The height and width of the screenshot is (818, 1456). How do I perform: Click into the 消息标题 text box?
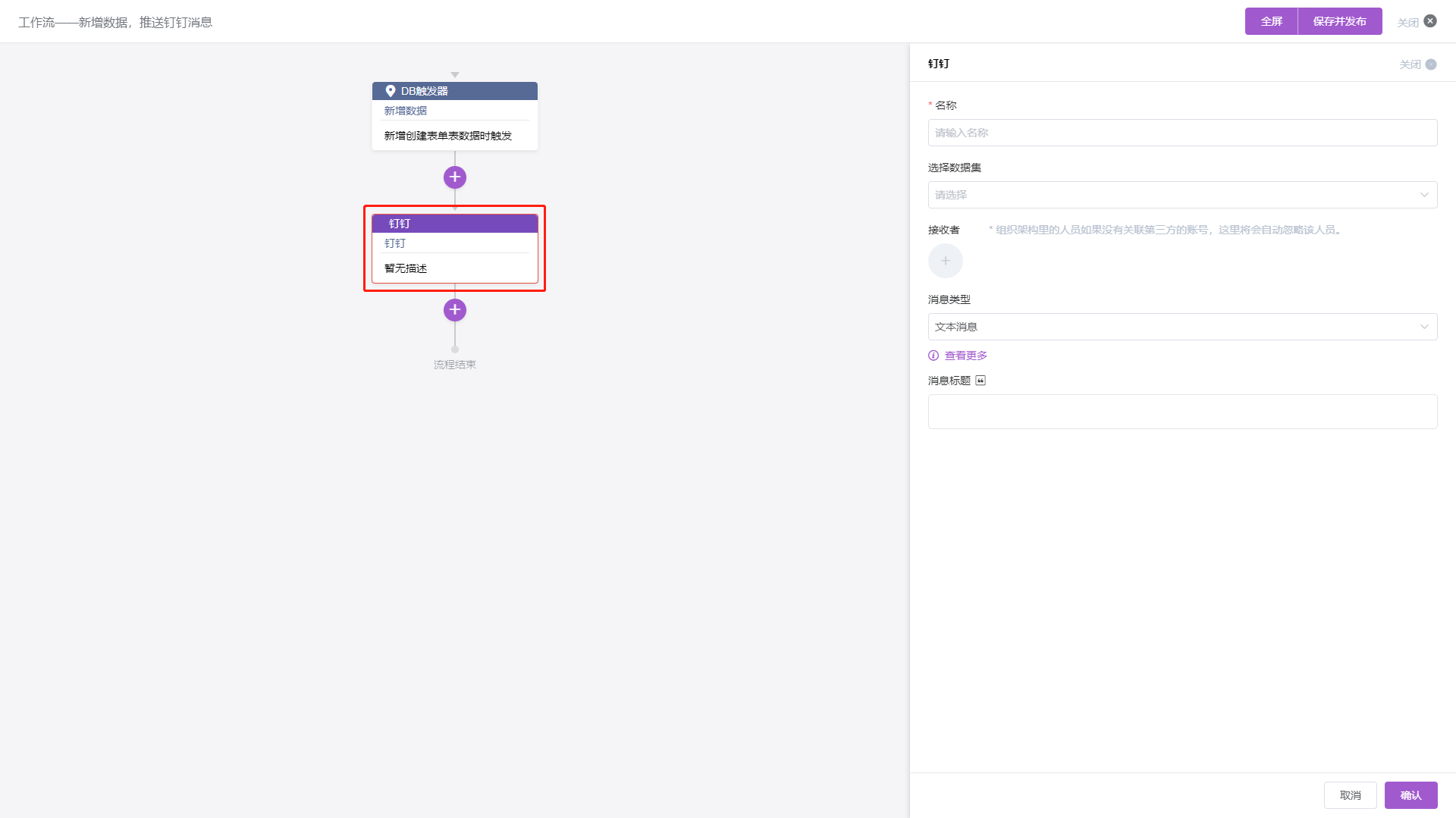coord(1181,412)
